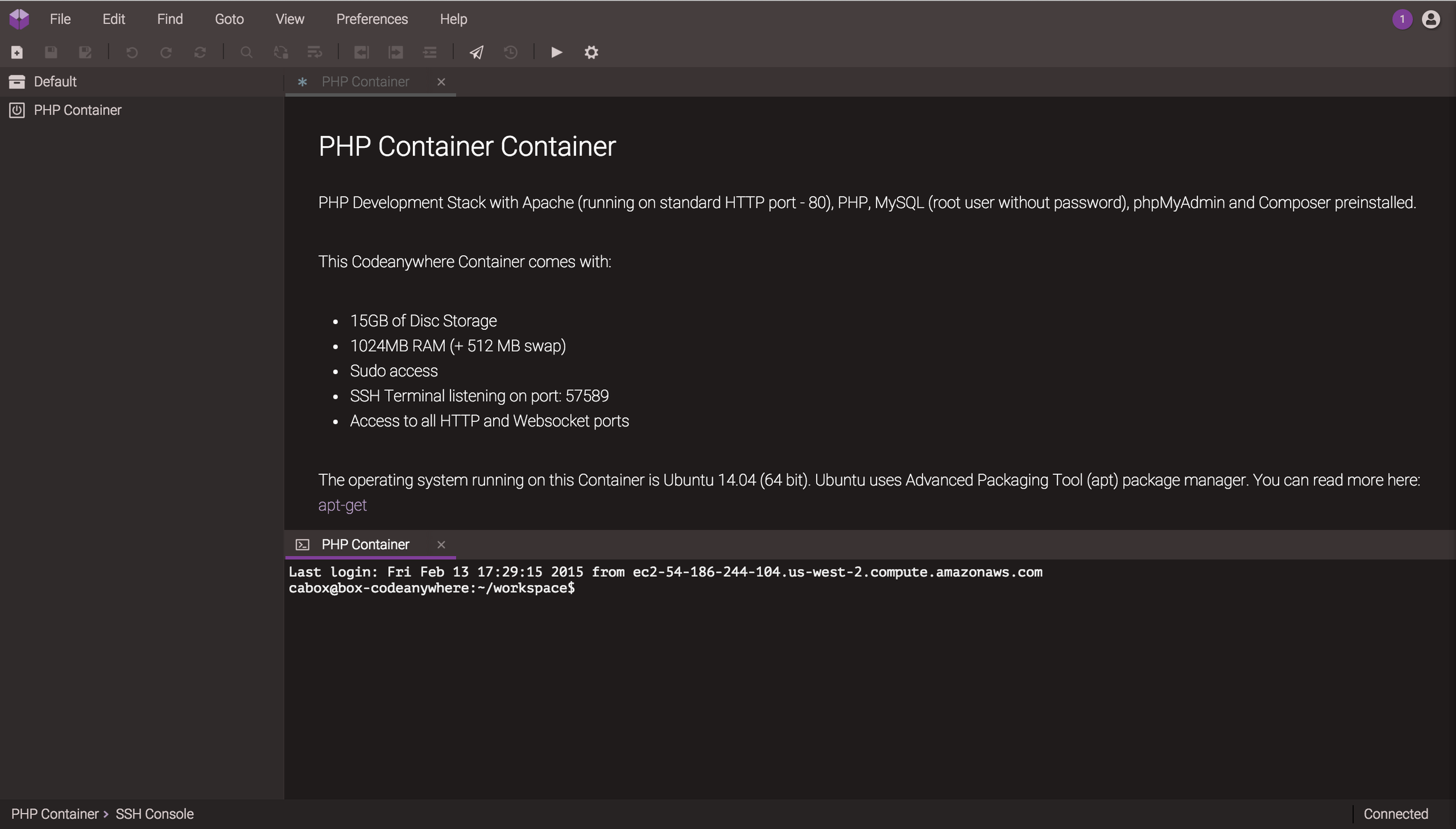This screenshot has height=829, width=1456.
Task: Click the Share paper plane icon
Action: coord(476,52)
